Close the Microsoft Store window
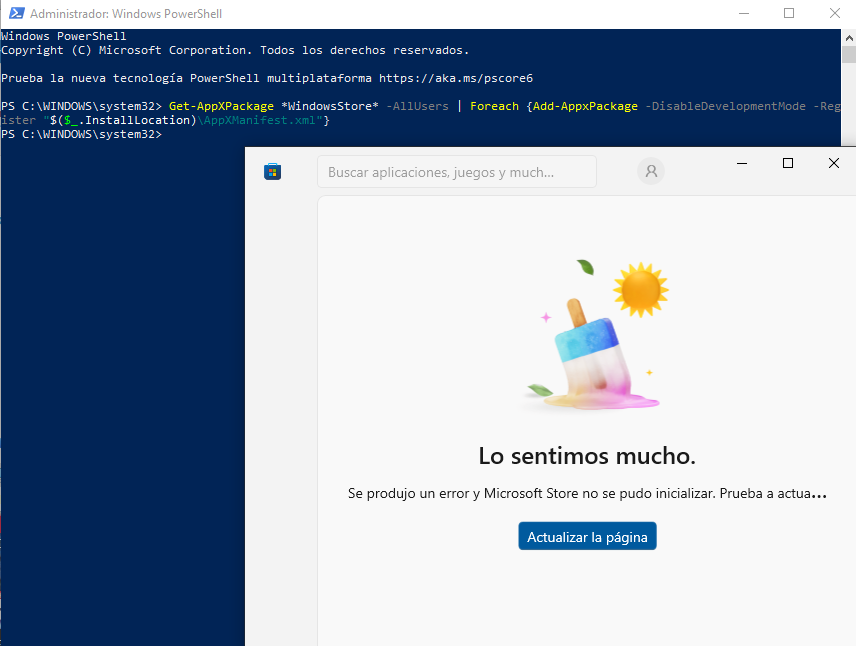The width and height of the screenshot is (856, 646). pos(834,163)
